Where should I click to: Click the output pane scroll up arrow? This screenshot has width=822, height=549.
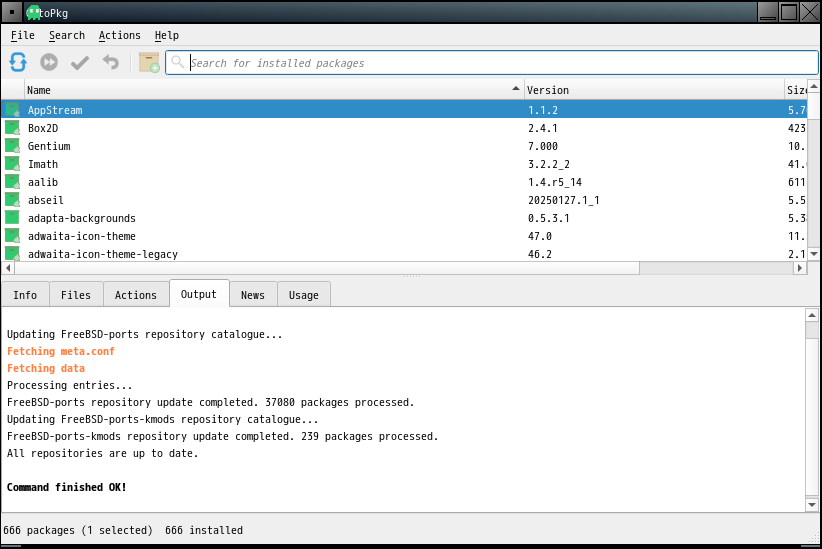[812, 315]
